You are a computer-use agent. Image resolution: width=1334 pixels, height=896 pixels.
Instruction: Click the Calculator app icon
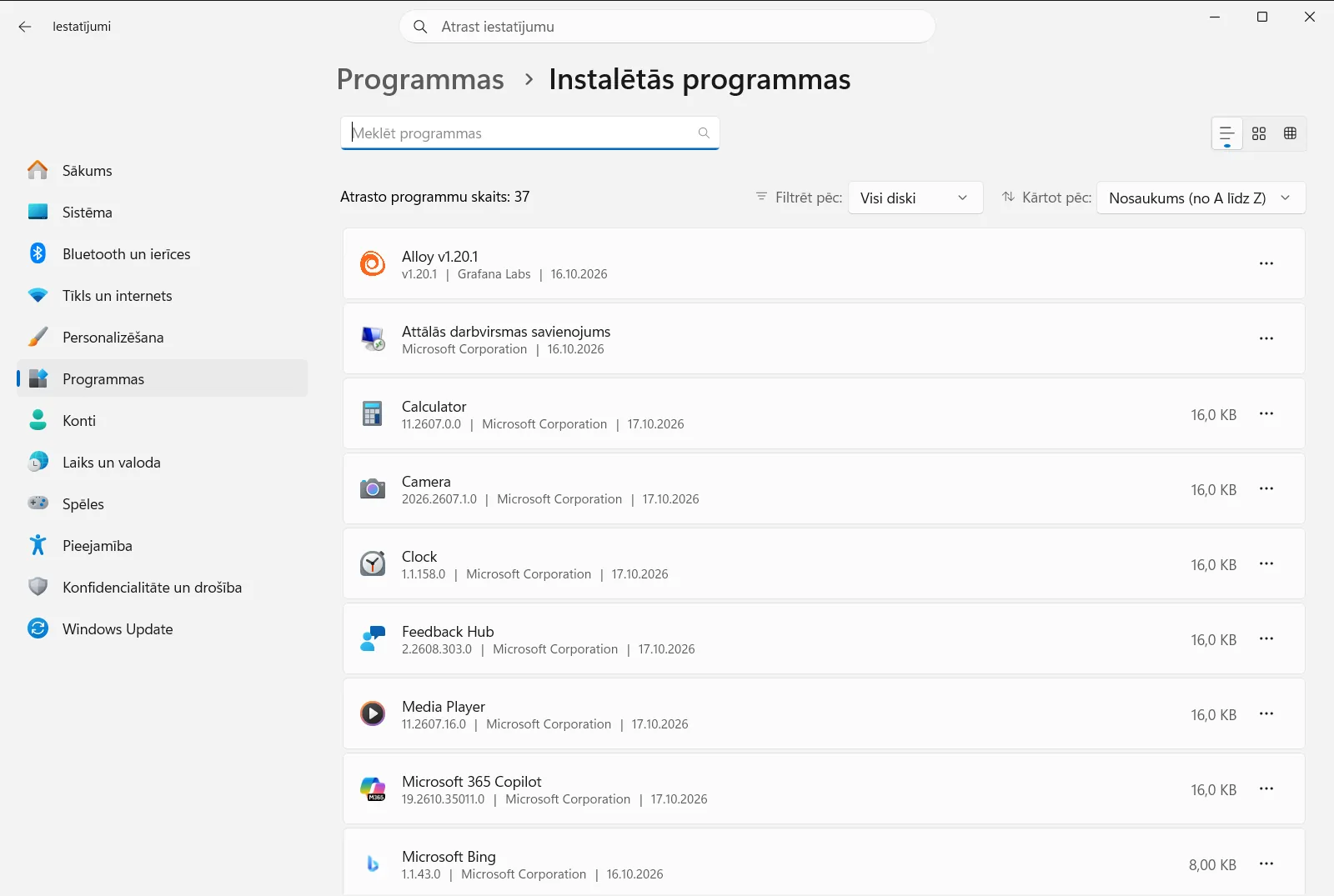point(373,413)
